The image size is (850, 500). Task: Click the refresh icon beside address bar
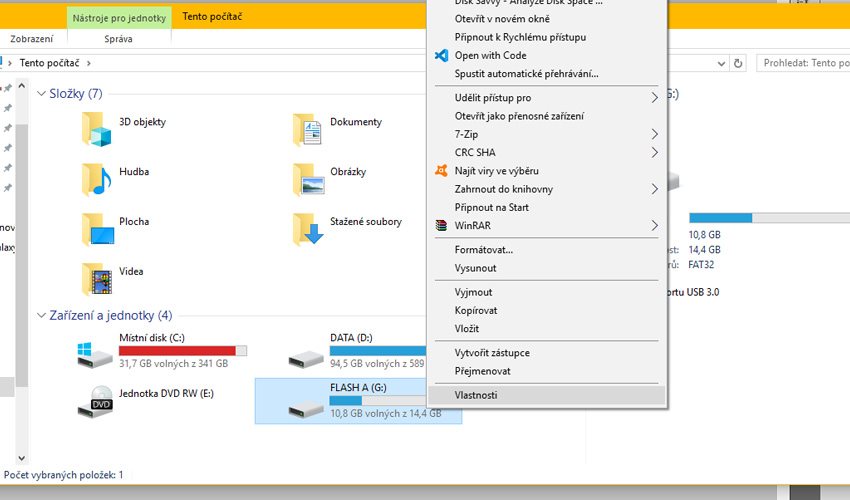(x=738, y=63)
